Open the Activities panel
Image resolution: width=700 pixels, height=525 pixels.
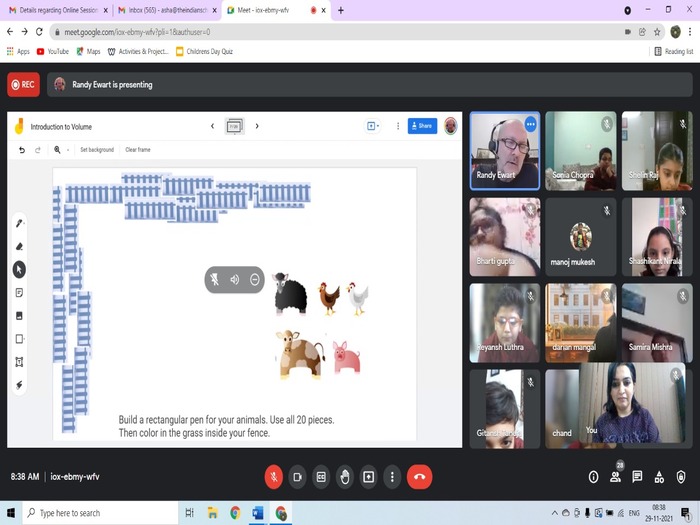coord(659,477)
